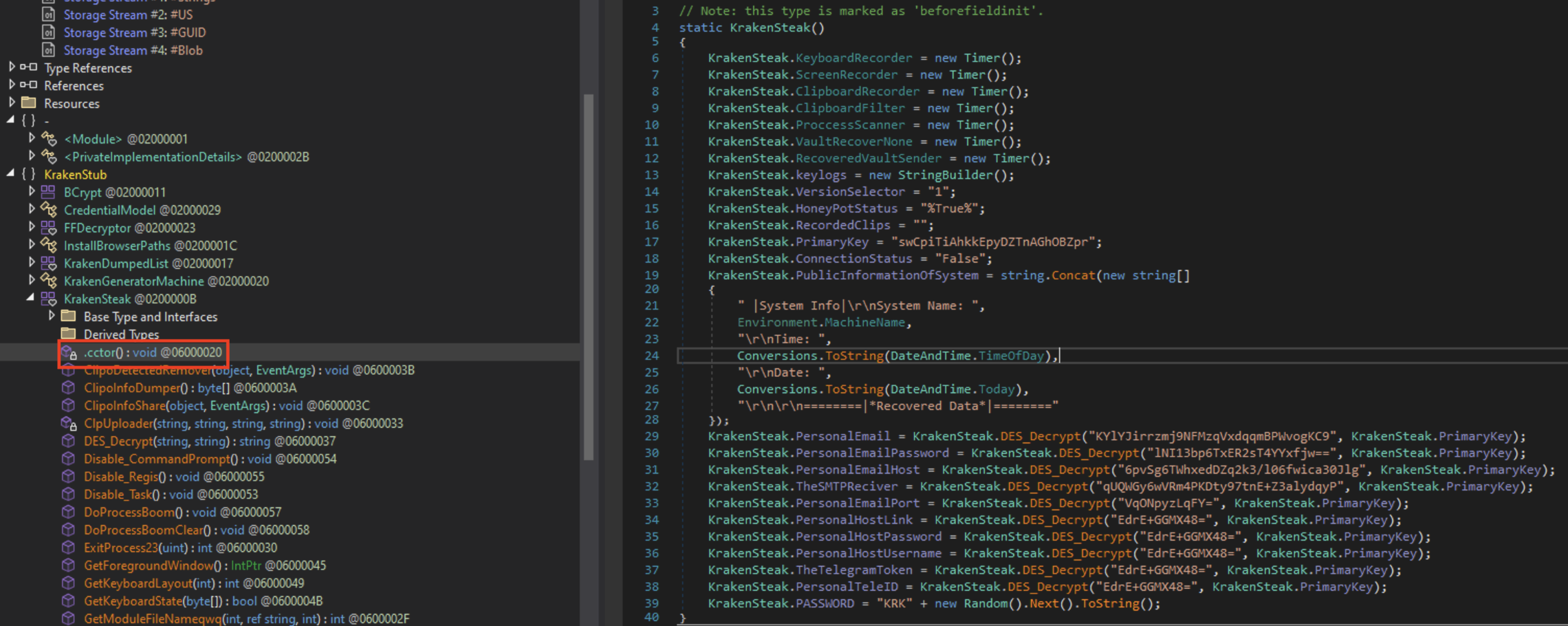The image size is (1568, 626).
Task: Expand the BCrypt class node
Action: point(32,192)
